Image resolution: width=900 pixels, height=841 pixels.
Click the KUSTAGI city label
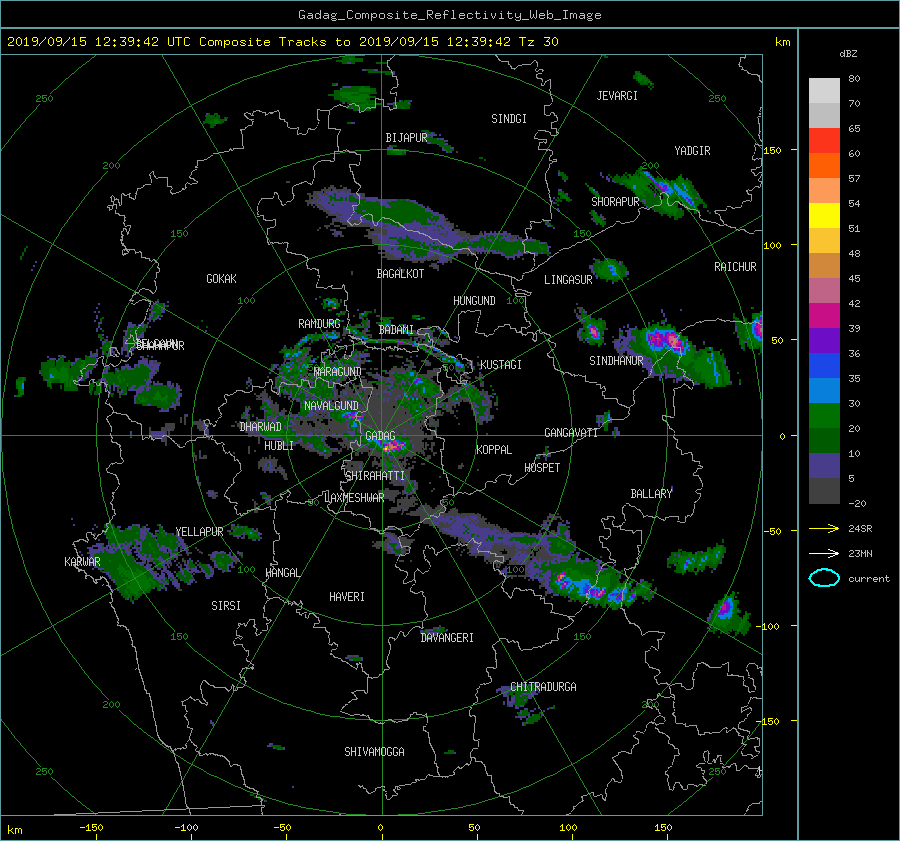[x=501, y=365]
